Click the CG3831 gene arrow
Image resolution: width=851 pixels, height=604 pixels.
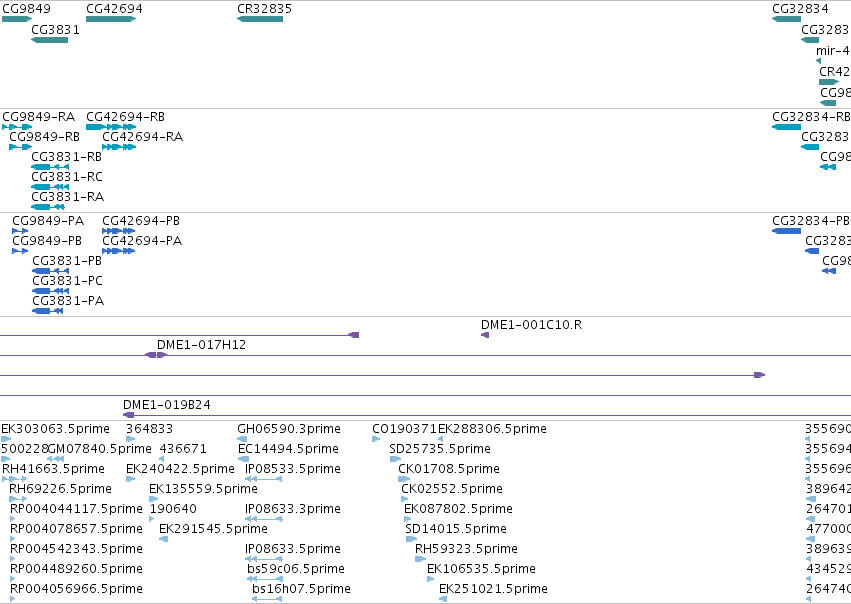[49, 40]
